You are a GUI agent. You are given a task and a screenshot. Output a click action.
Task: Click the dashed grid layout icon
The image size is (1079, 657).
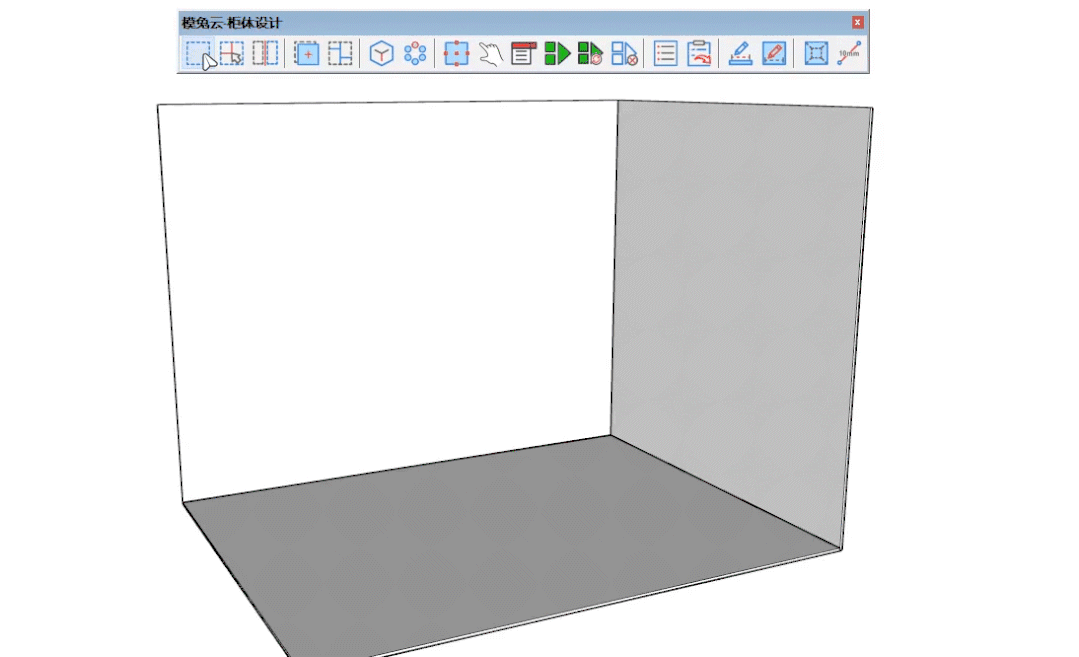[x=340, y=53]
